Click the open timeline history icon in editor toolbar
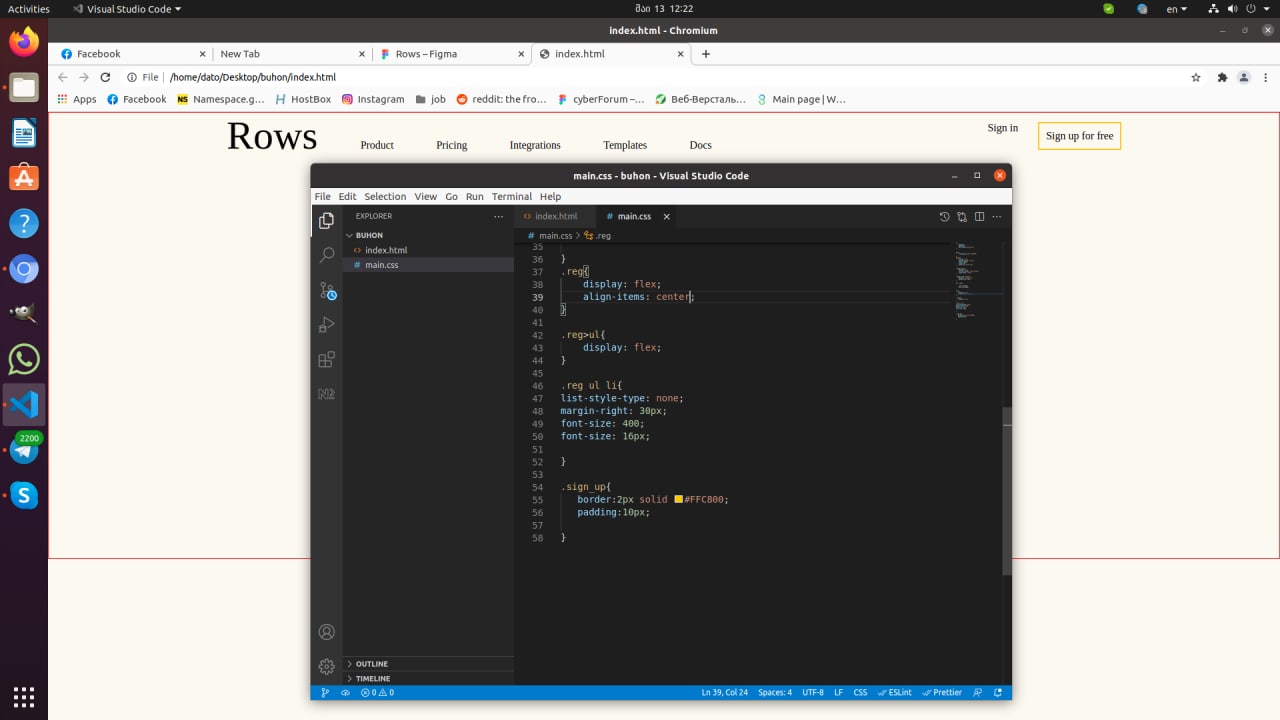The image size is (1280, 720). click(944, 216)
